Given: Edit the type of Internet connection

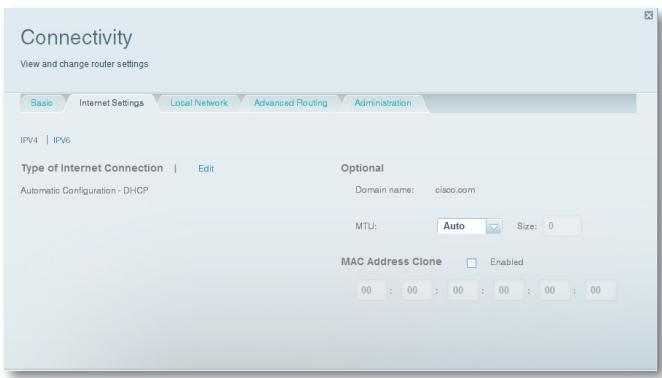Looking at the screenshot, I should coord(206,169).
